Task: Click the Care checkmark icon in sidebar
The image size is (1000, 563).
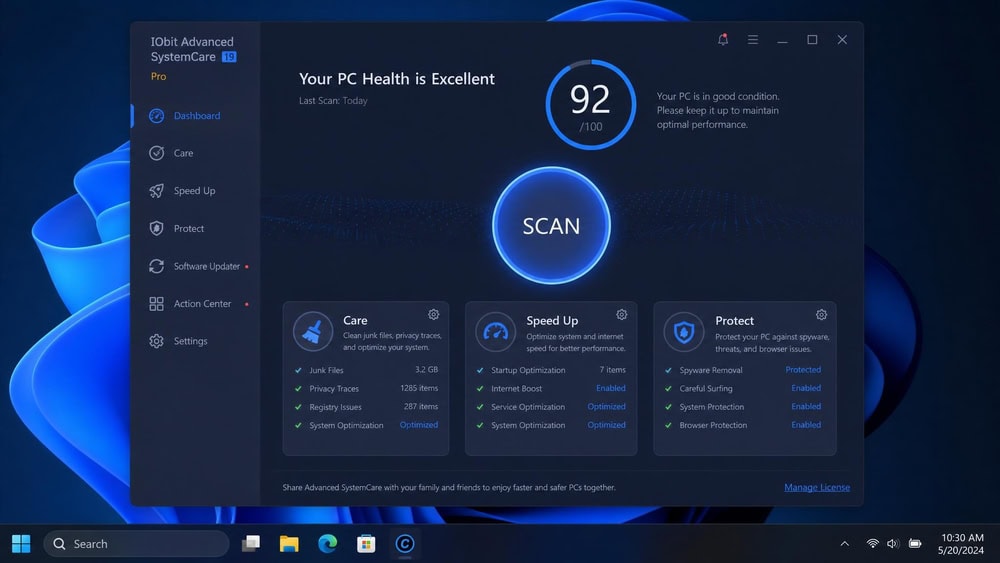Action: point(156,153)
